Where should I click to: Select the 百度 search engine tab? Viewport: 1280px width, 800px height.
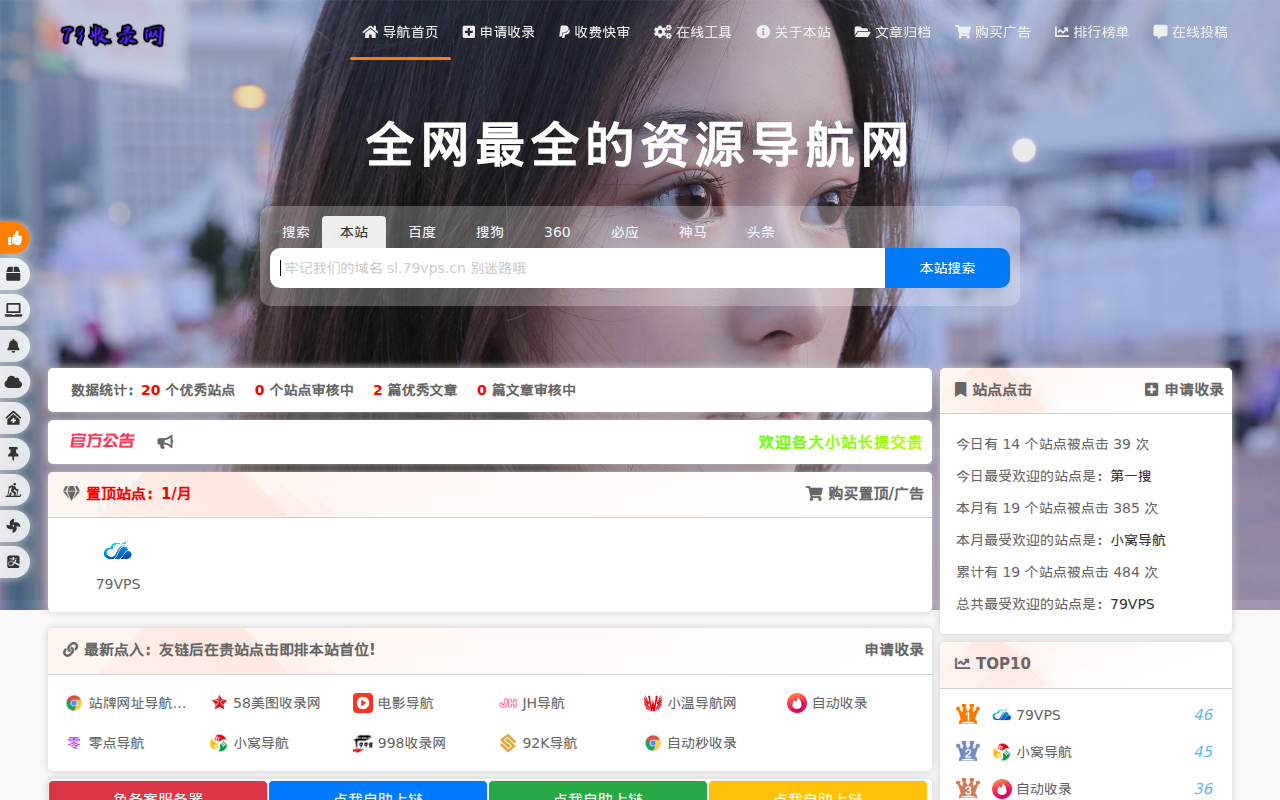[x=422, y=232]
